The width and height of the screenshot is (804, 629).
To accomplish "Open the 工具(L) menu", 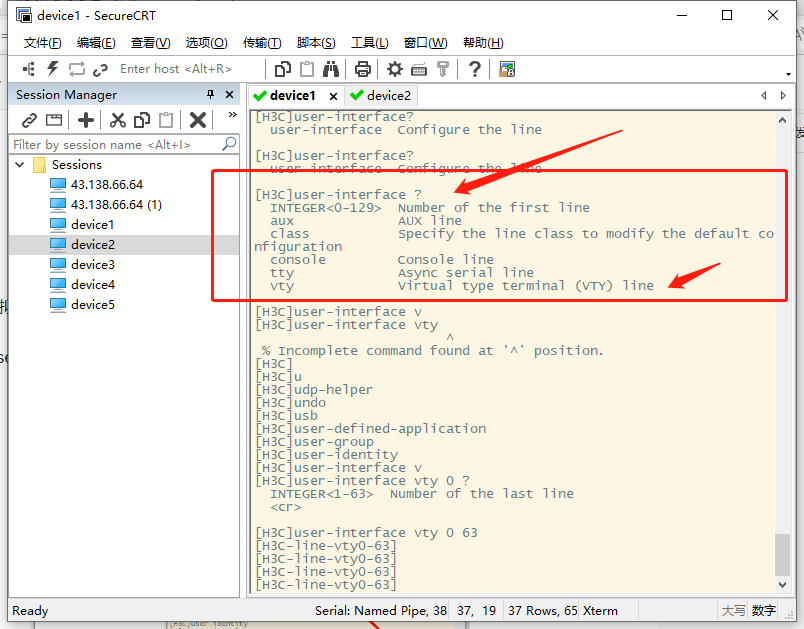I will pos(370,43).
